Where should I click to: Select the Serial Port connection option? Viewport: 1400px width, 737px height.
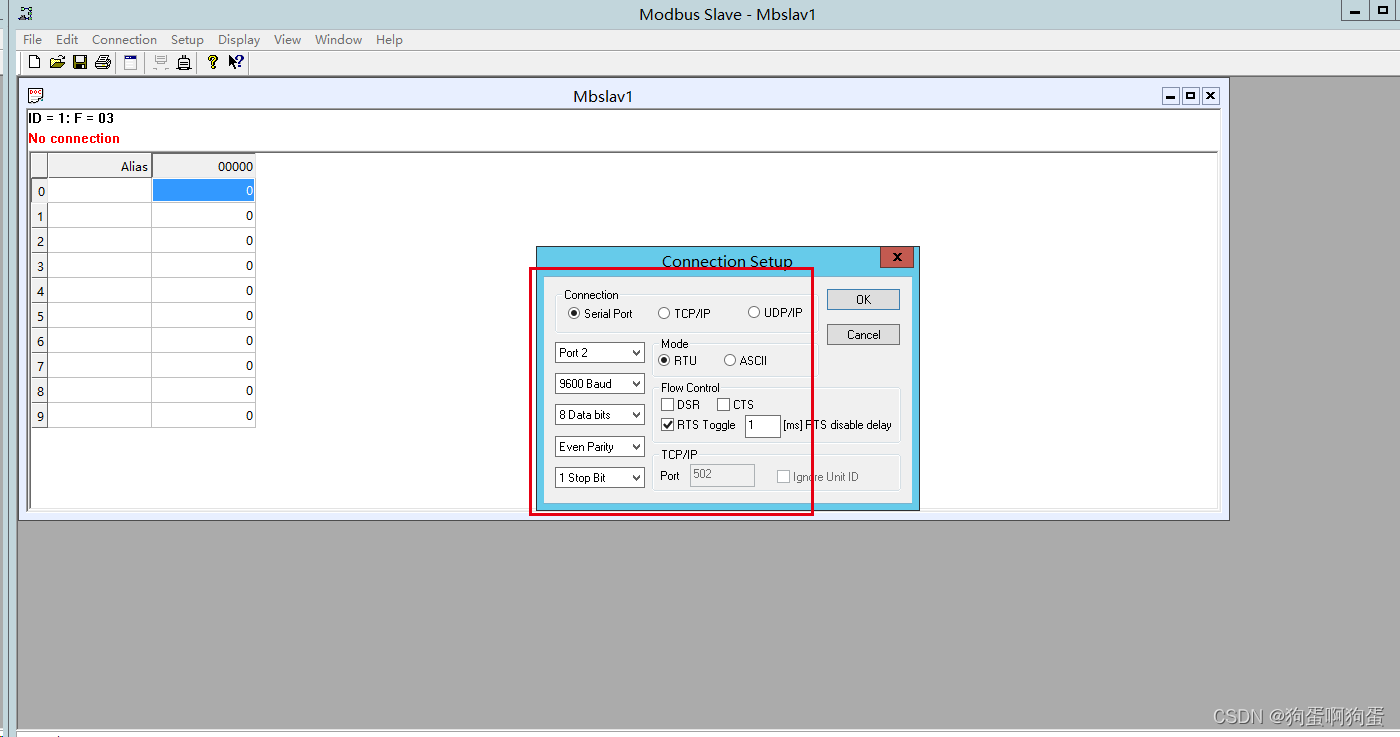click(x=575, y=313)
